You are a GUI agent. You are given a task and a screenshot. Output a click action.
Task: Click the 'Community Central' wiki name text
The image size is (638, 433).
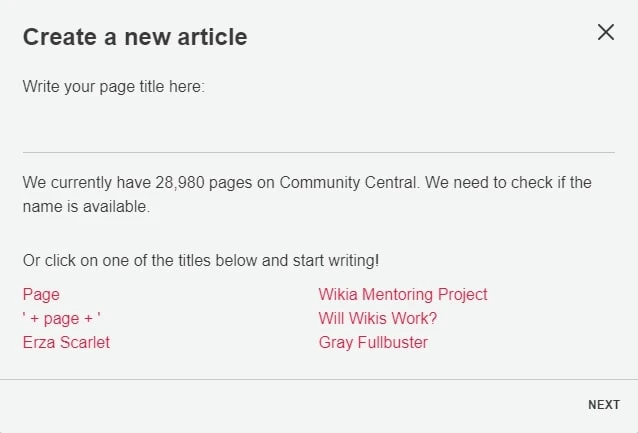(x=342, y=183)
